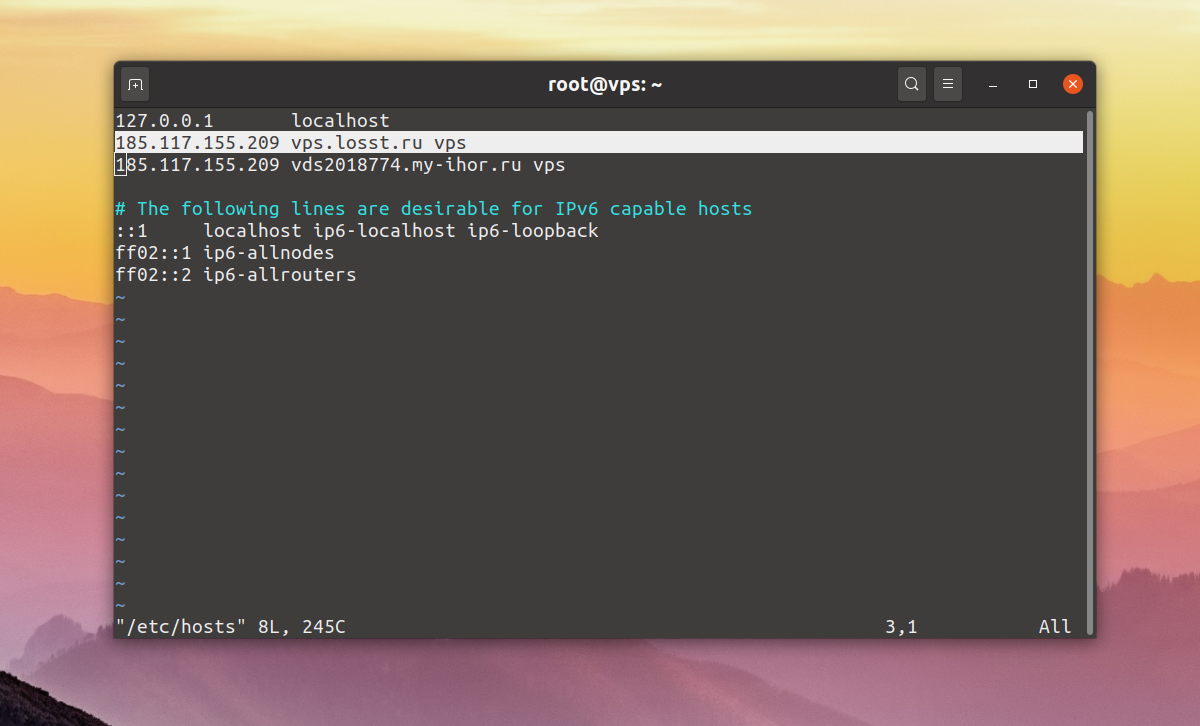Click the terminal search icon
The width and height of the screenshot is (1200, 726).
click(911, 85)
